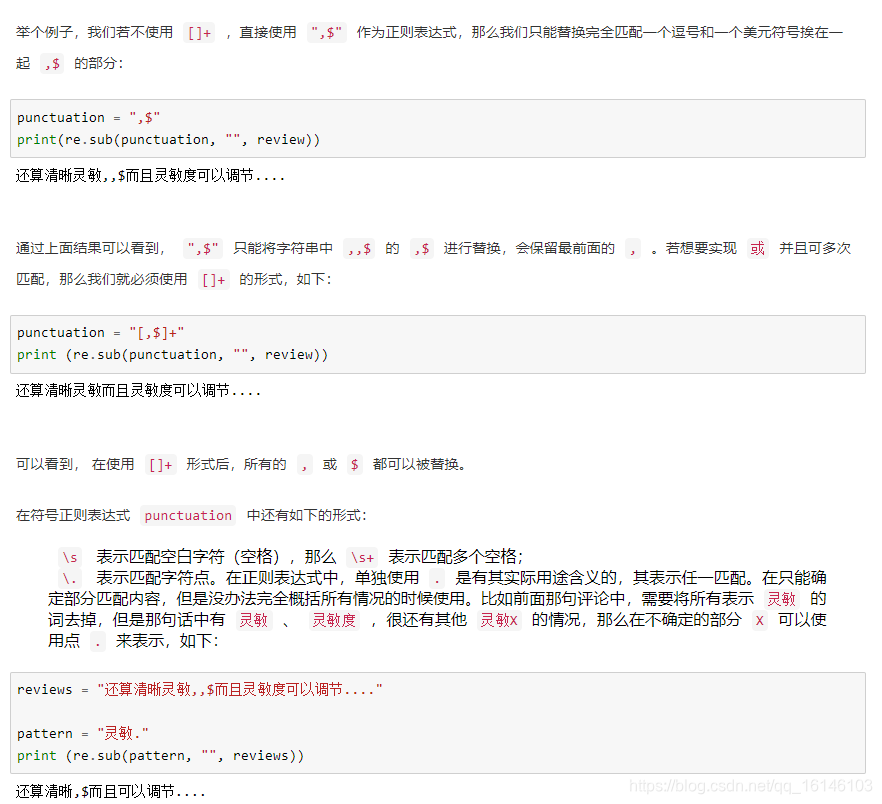Click the inline code word punctuation
Viewport: 882px width, 804px height.
pos(188,515)
